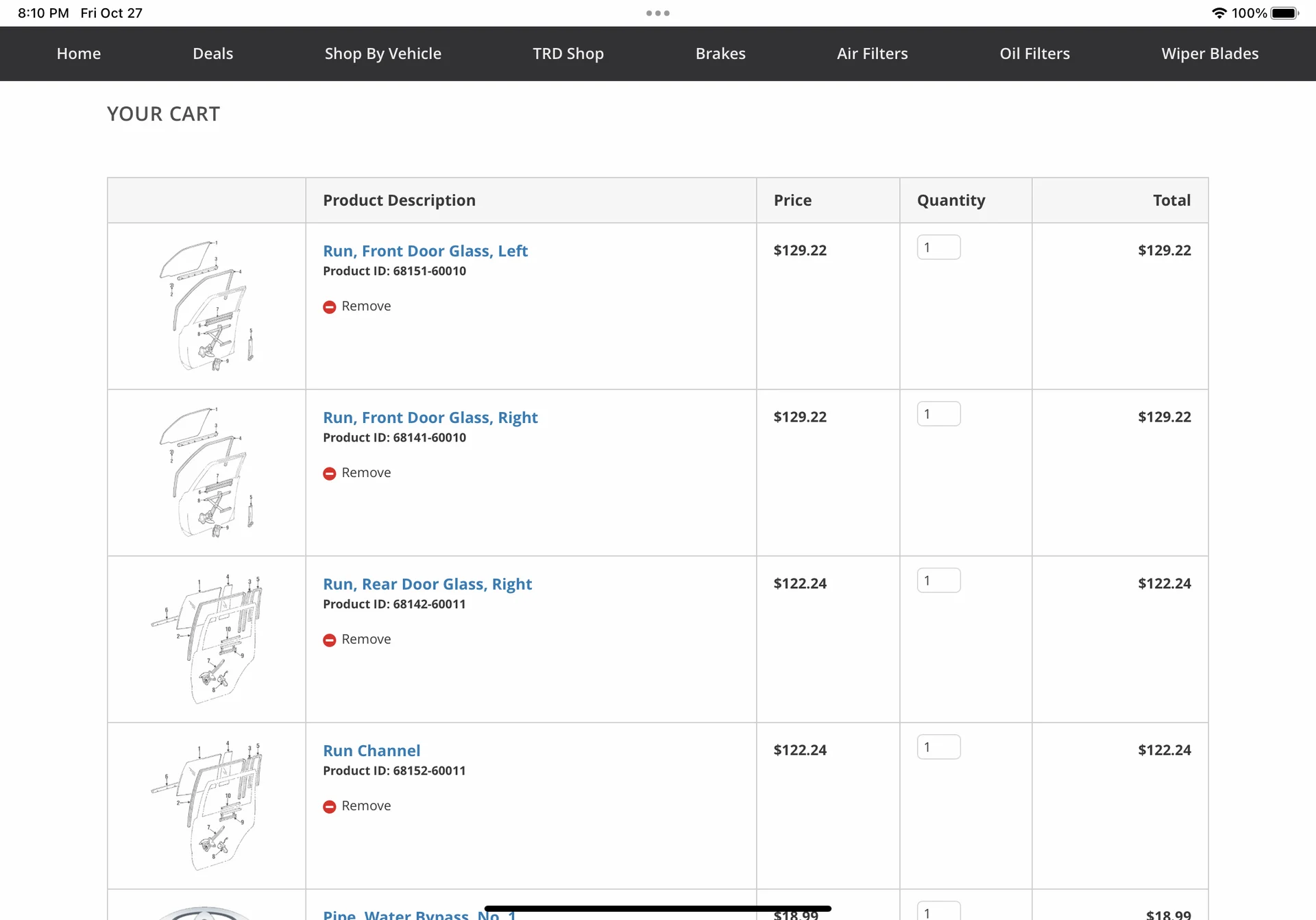Click red remove icon for Run Channel
The height and width of the screenshot is (920, 1316).
329,807
